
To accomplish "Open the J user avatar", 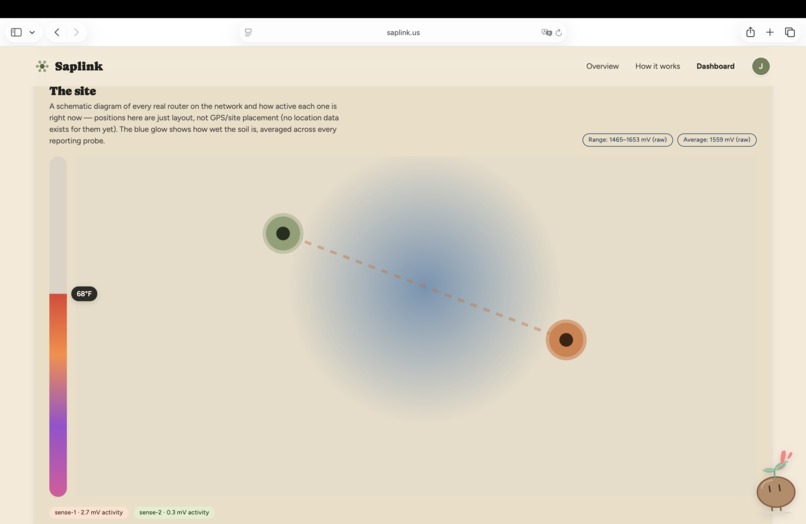I will [x=761, y=66].
